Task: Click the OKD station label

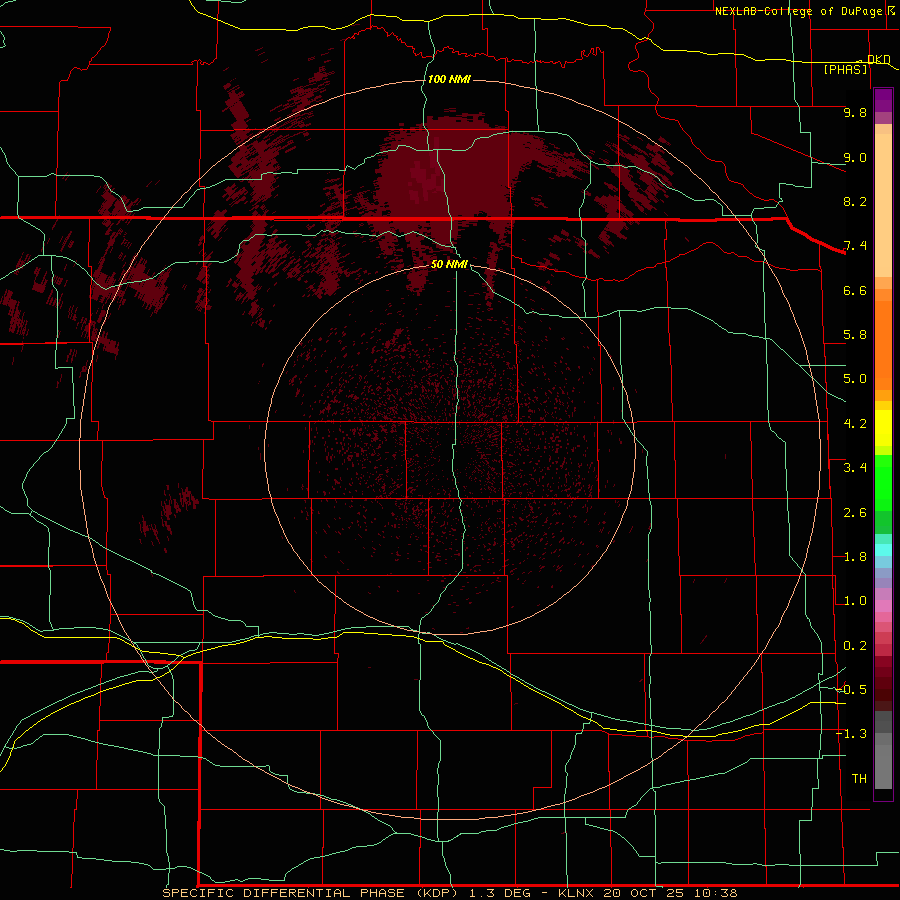Action: click(878, 59)
